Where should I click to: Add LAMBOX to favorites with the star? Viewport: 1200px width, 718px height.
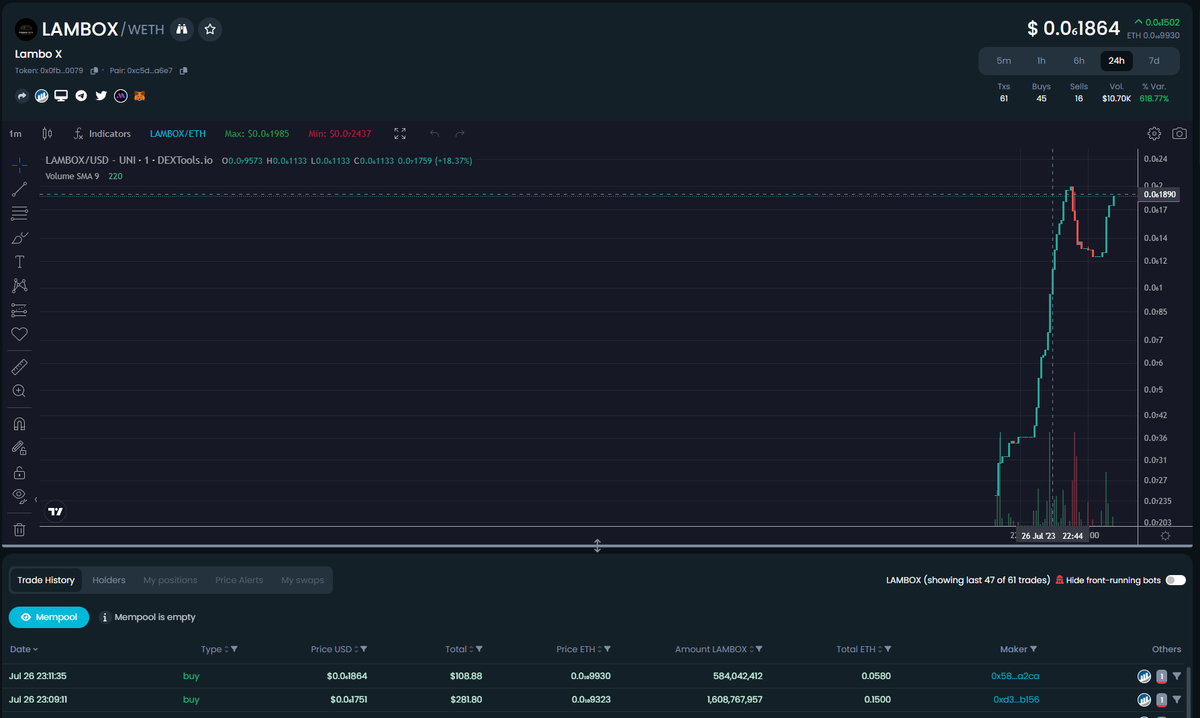pyautogui.click(x=210, y=30)
